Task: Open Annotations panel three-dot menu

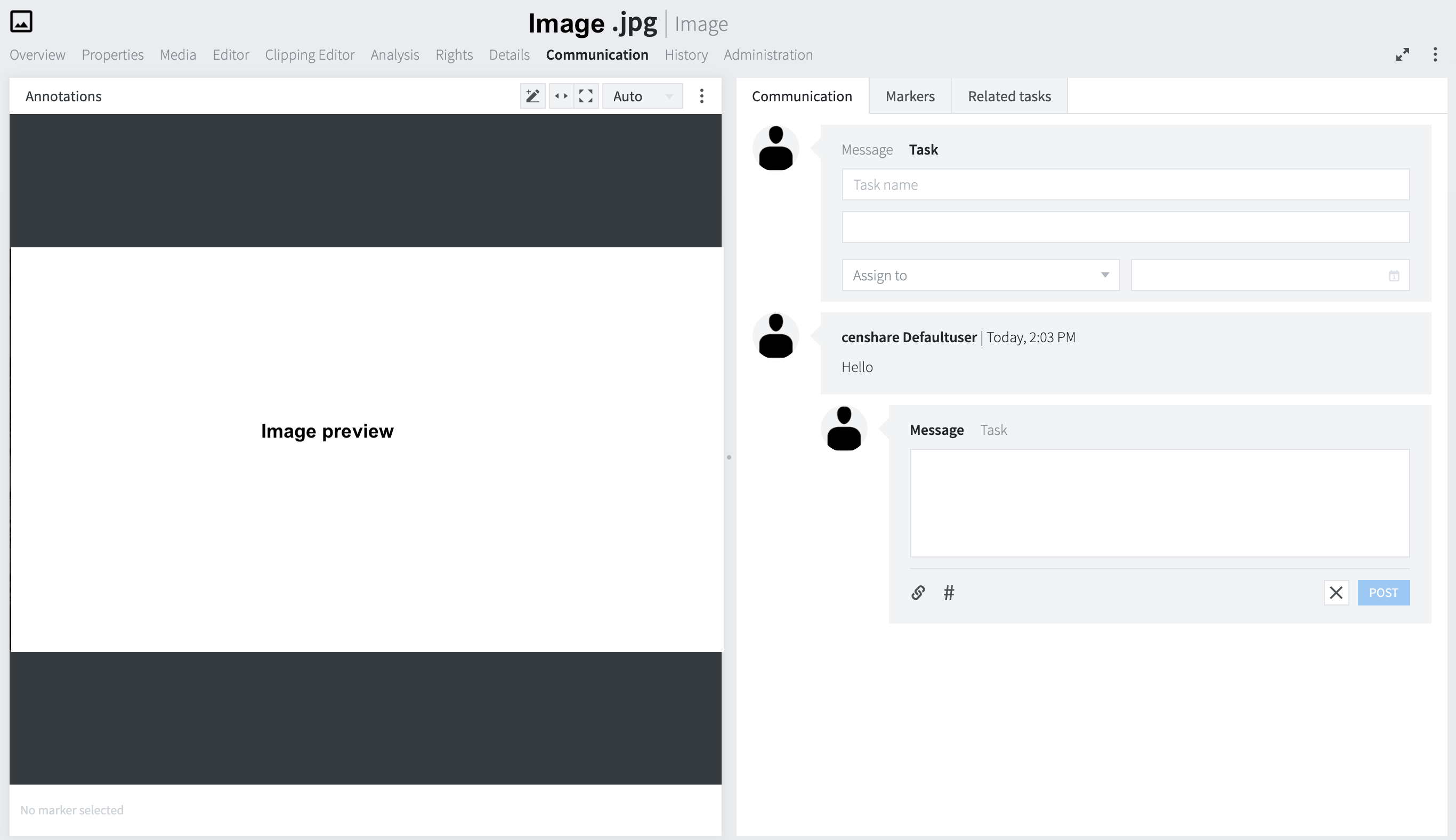Action: click(701, 96)
